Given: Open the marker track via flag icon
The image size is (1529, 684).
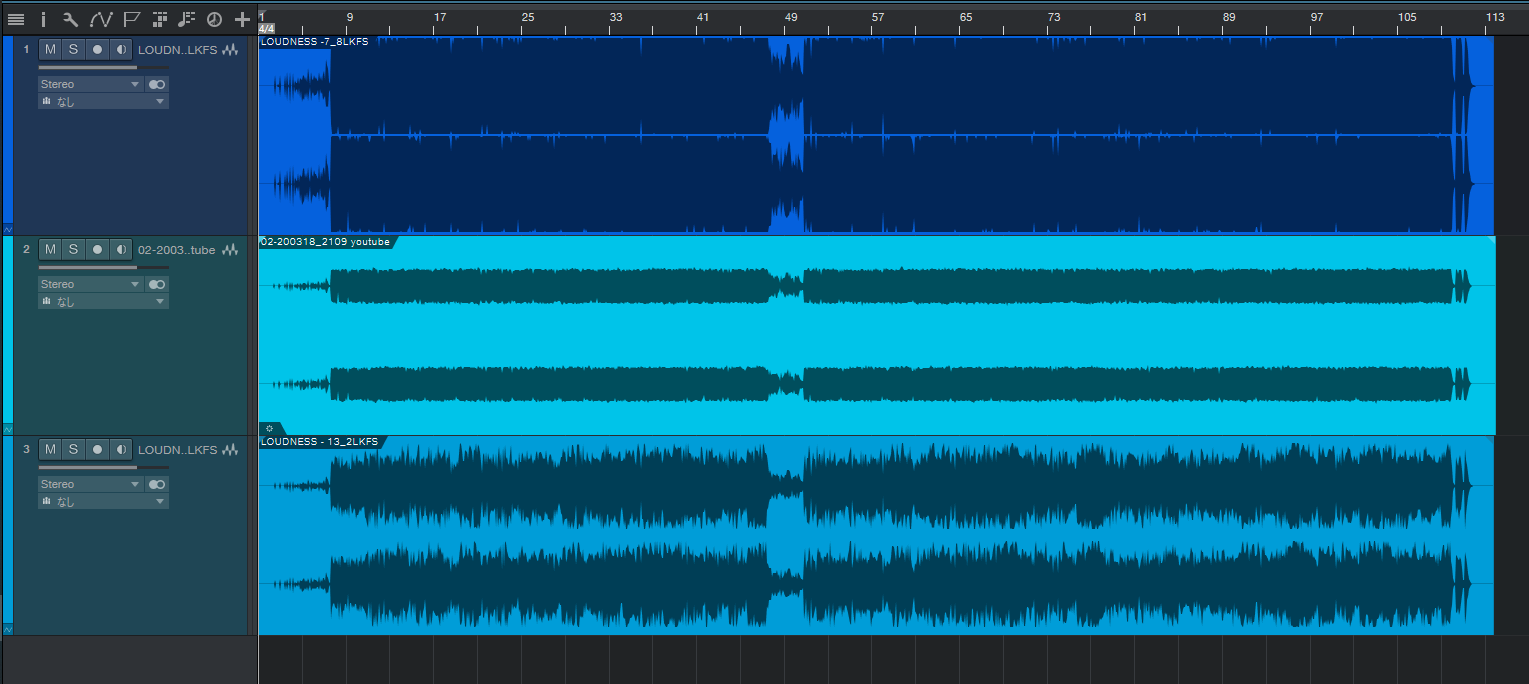Looking at the screenshot, I should pos(131,19).
